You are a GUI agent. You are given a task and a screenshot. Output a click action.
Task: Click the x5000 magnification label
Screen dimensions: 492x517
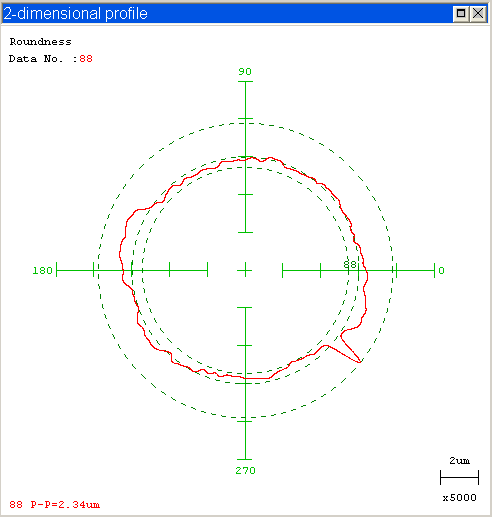click(x=459, y=498)
